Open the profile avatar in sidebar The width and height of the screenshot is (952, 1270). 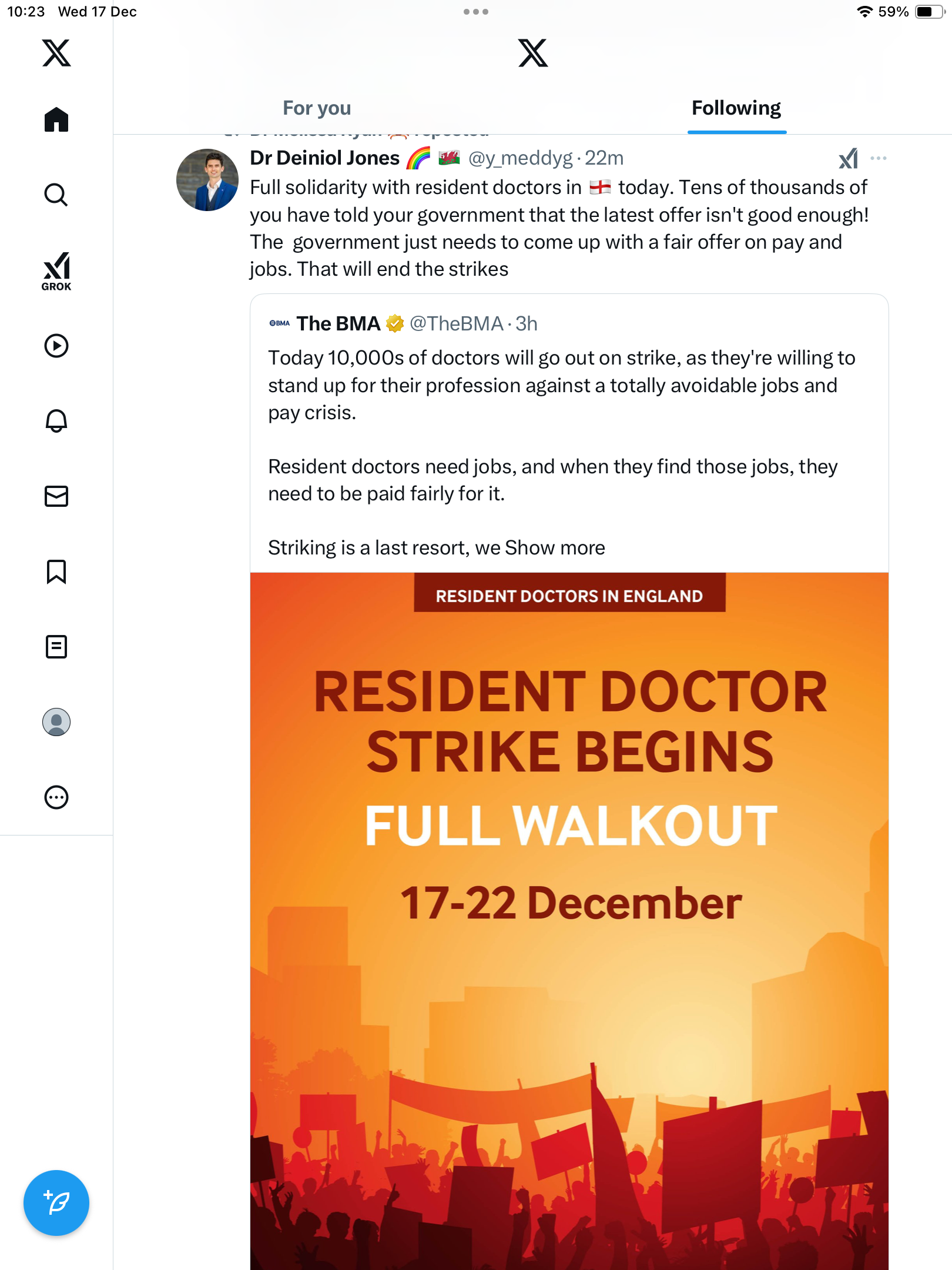click(x=56, y=722)
